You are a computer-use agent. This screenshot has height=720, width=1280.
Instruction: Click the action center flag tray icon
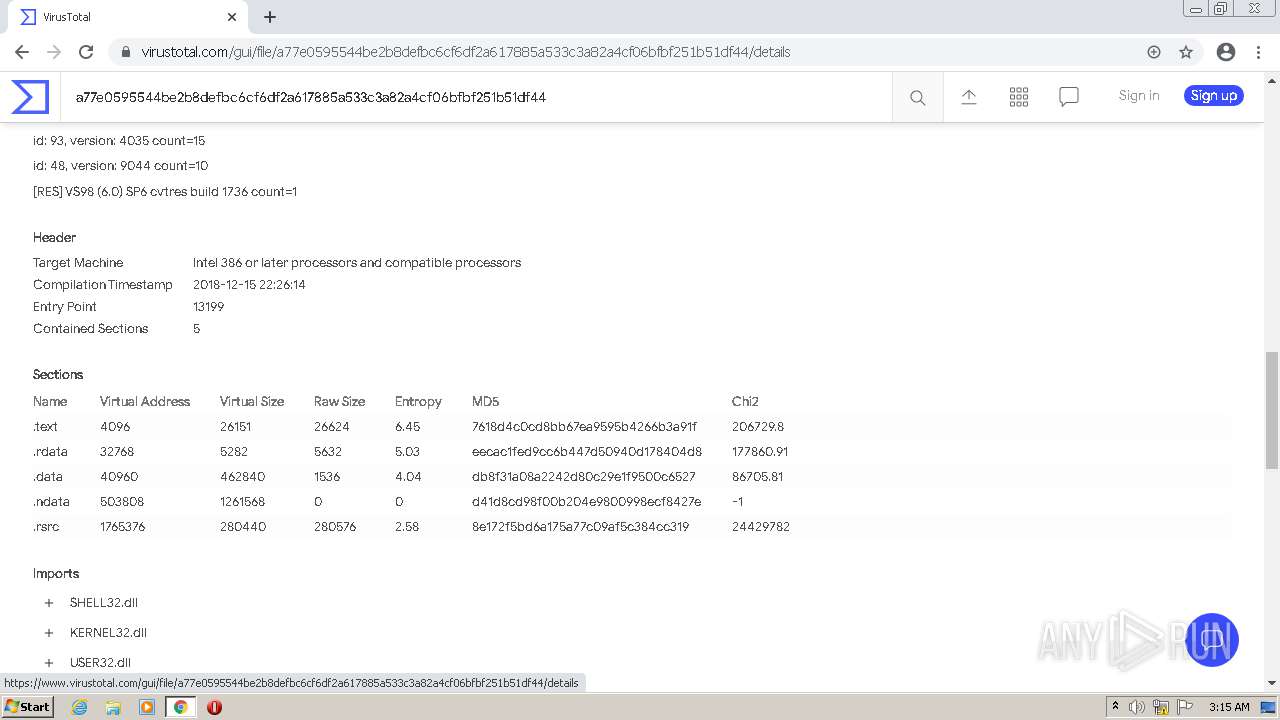click(1187, 707)
